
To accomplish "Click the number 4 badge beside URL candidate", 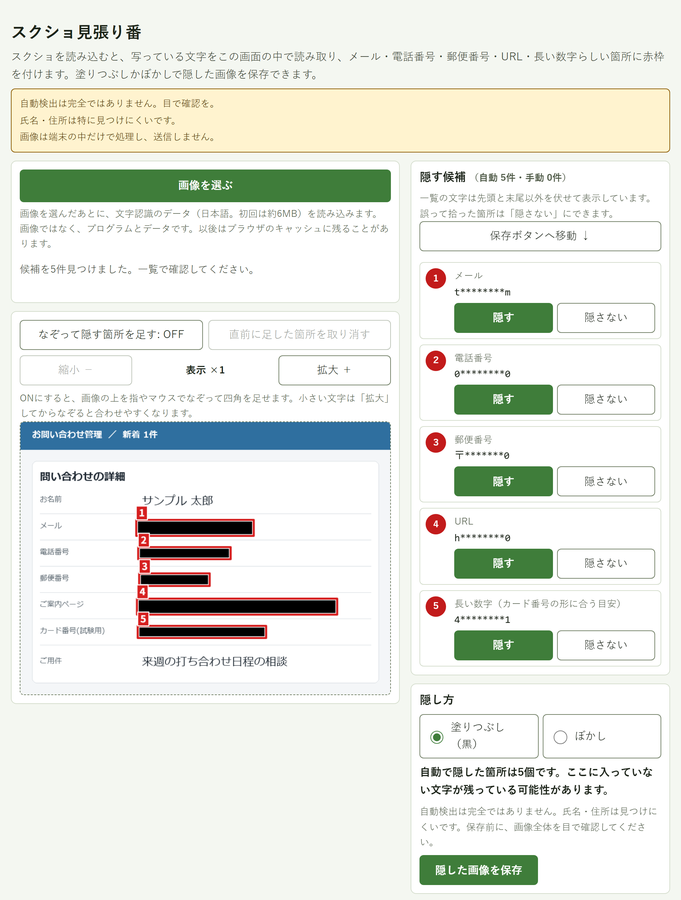I will point(436,525).
